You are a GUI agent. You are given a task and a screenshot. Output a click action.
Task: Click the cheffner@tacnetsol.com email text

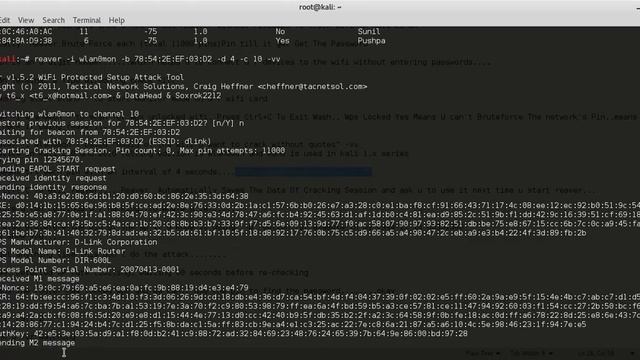coord(312,87)
